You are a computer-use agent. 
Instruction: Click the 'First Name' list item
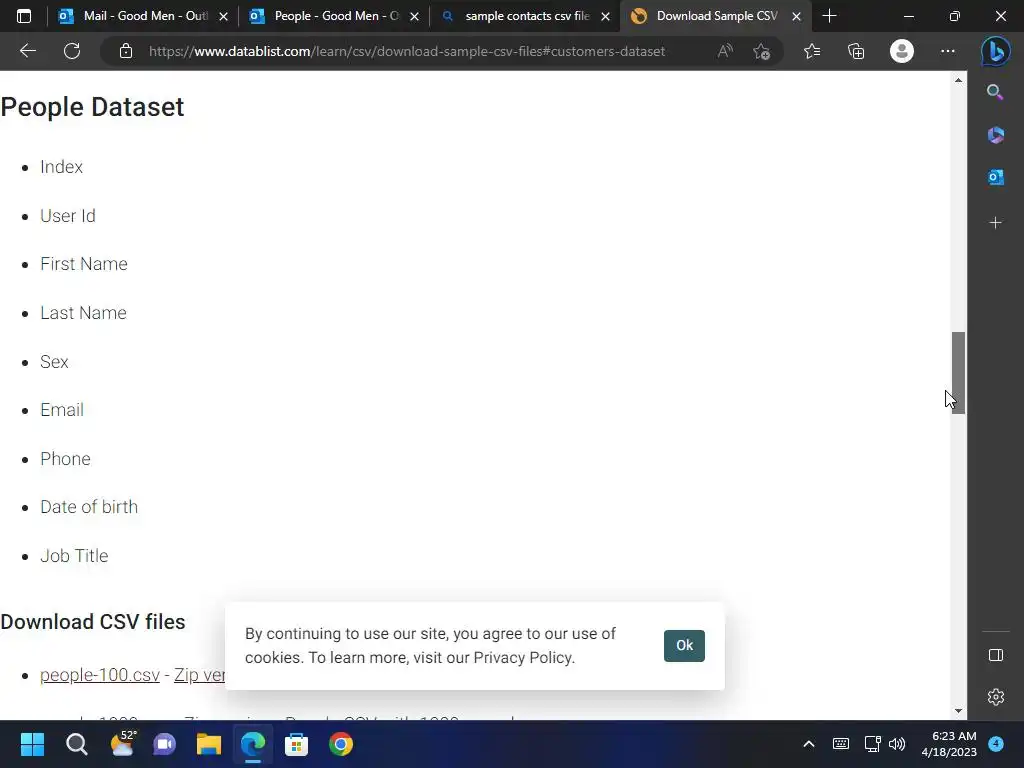[84, 264]
